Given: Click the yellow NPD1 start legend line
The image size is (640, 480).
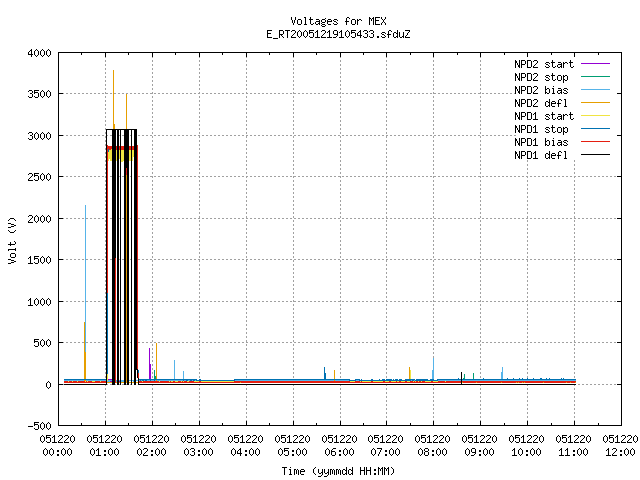Looking at the screenshot, I should click(x=596, y=116).
